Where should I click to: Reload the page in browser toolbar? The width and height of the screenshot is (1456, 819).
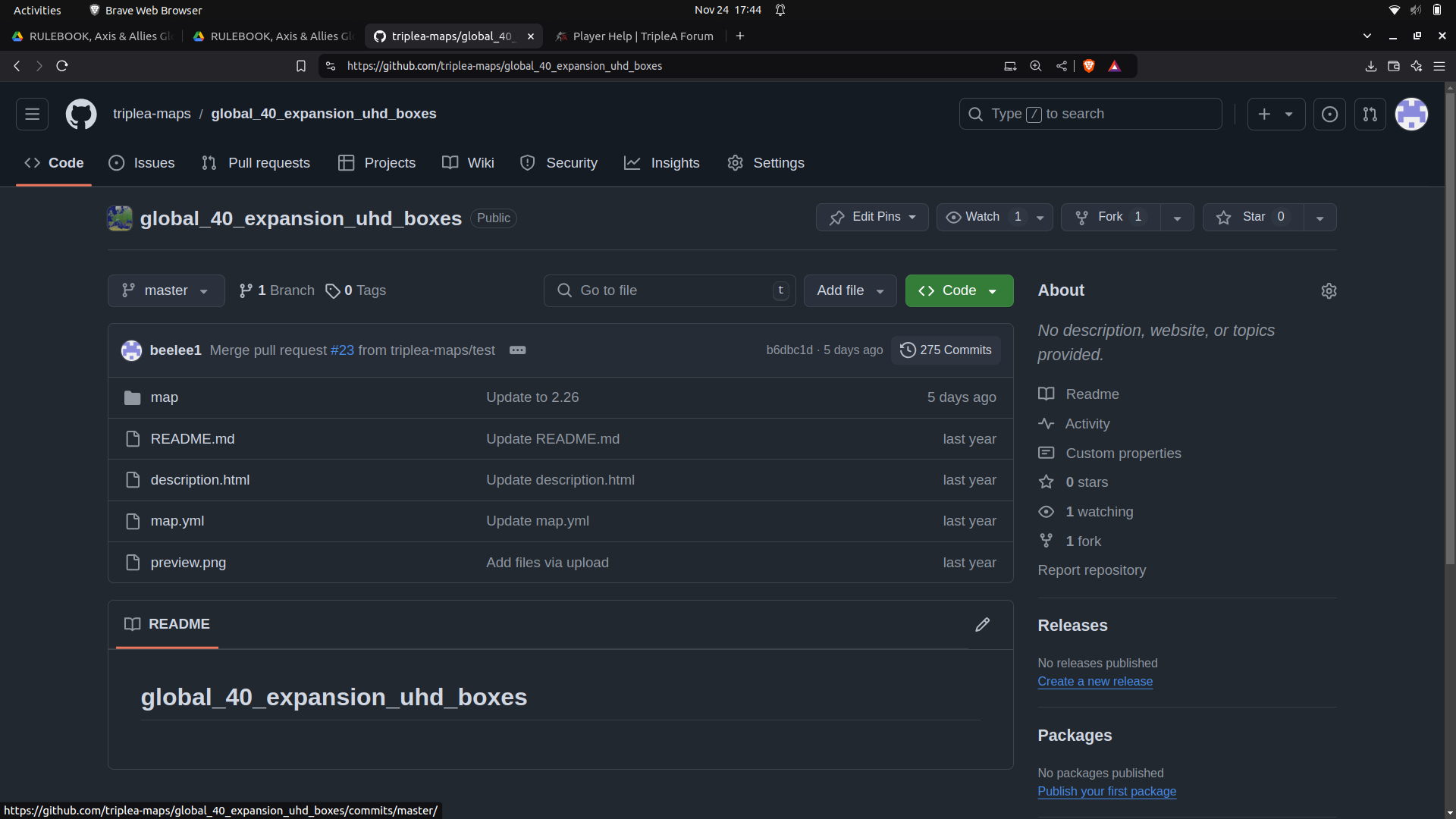tap(62, 66)
